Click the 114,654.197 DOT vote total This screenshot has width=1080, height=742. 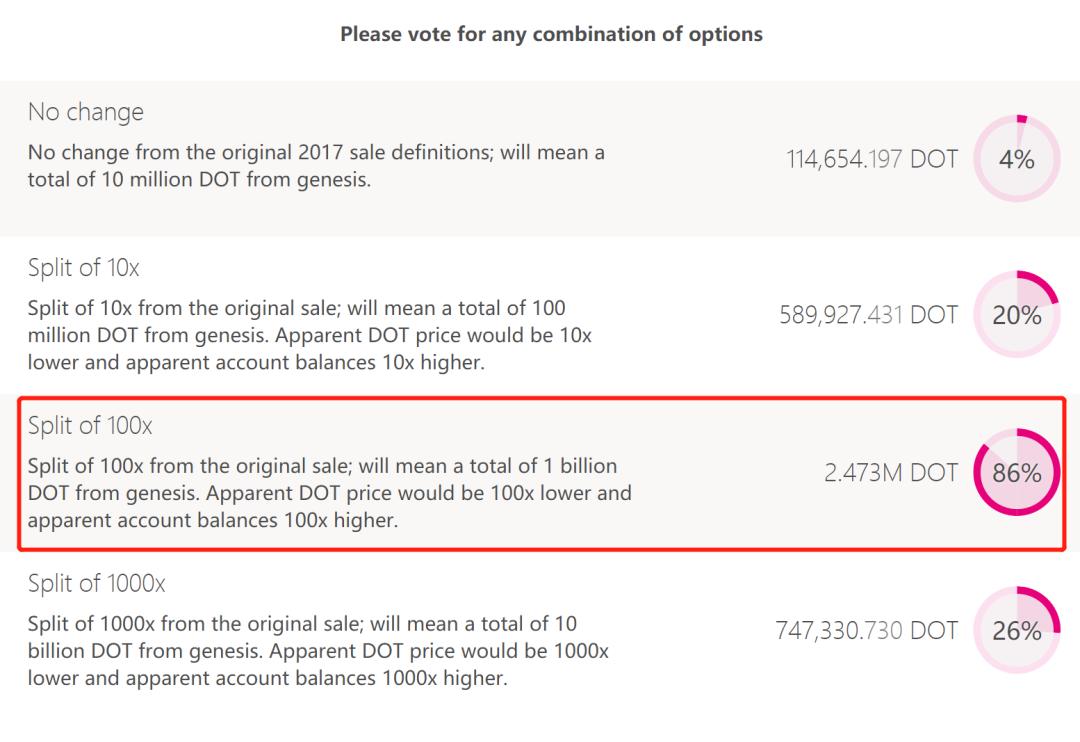(x=871, y=159)
